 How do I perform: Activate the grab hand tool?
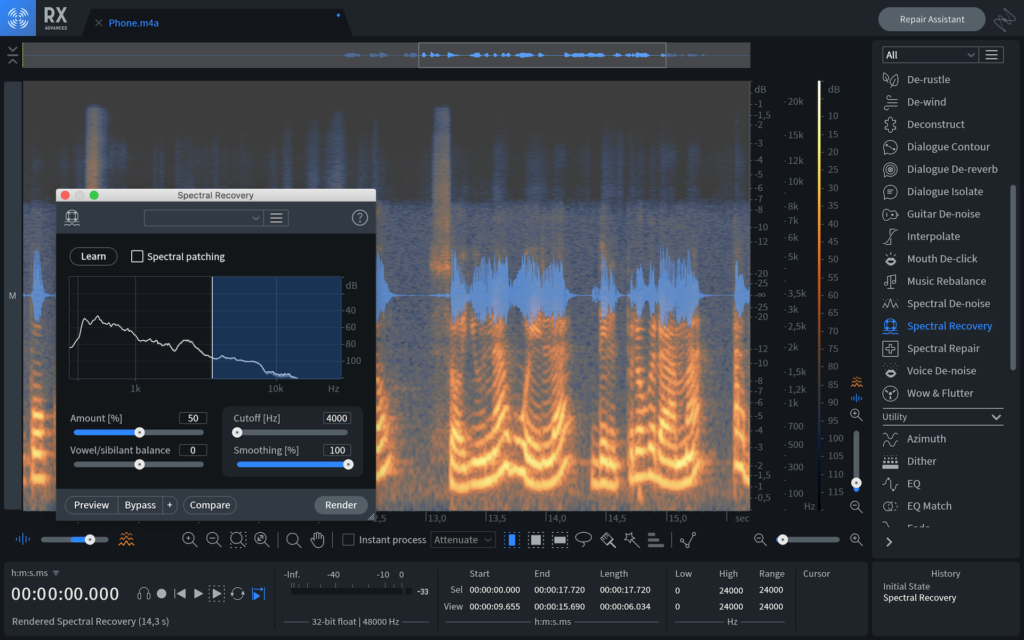click(x=318, y=540)
